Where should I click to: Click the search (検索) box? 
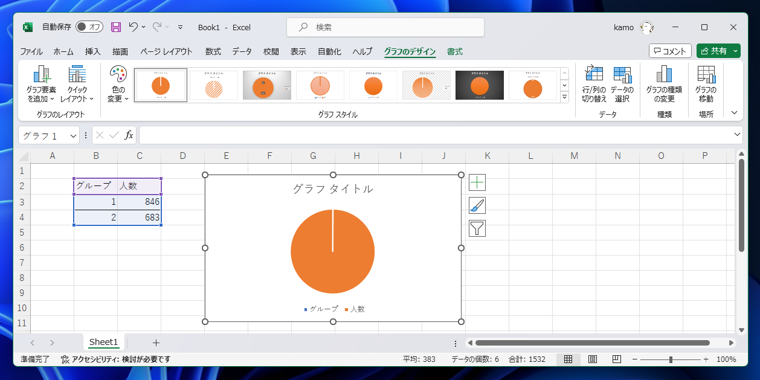[x=385, y=28]
